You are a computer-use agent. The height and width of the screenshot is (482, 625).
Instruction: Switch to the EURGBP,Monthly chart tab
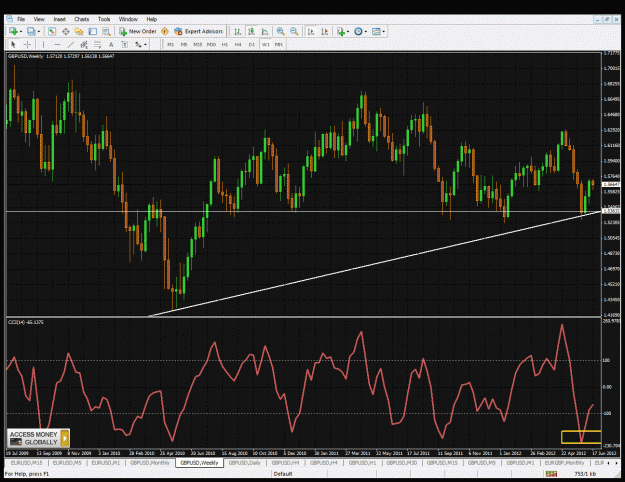tap(564, 463)
